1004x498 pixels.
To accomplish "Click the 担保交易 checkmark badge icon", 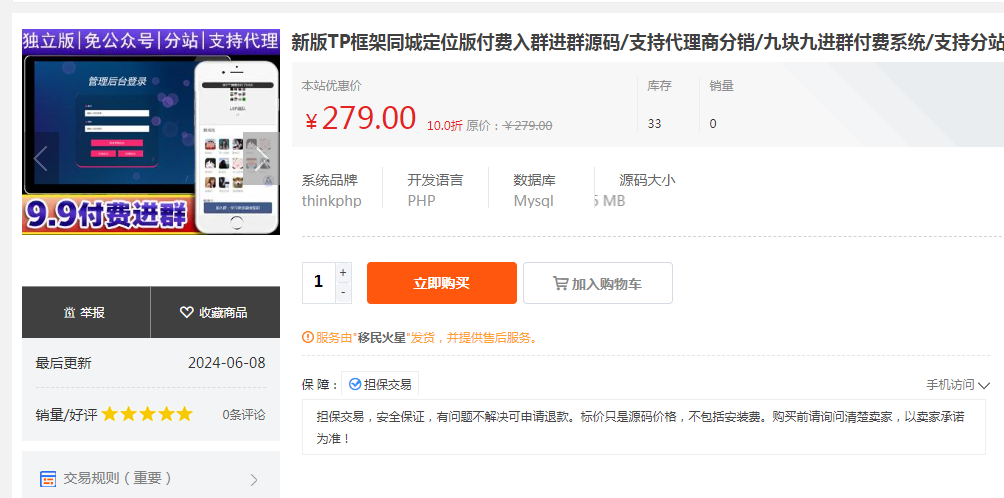I will [355, 385].
